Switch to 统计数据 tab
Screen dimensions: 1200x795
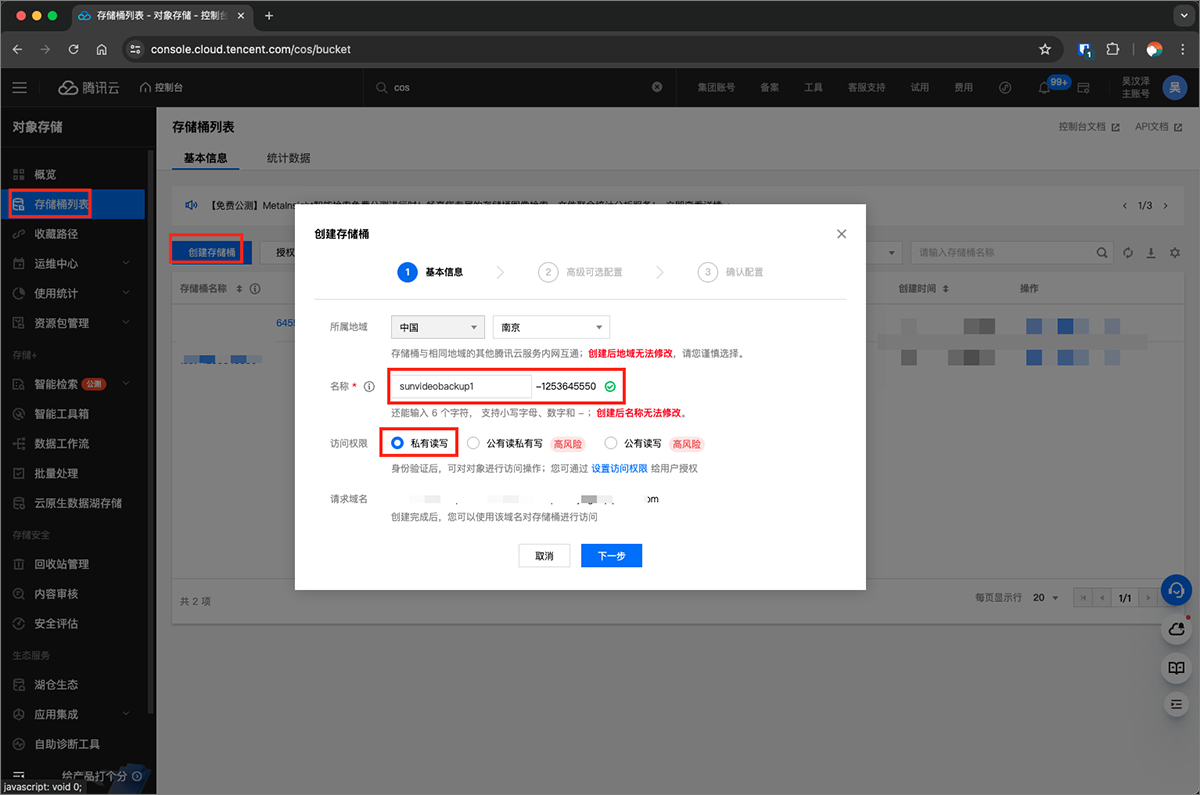[288, 158]
